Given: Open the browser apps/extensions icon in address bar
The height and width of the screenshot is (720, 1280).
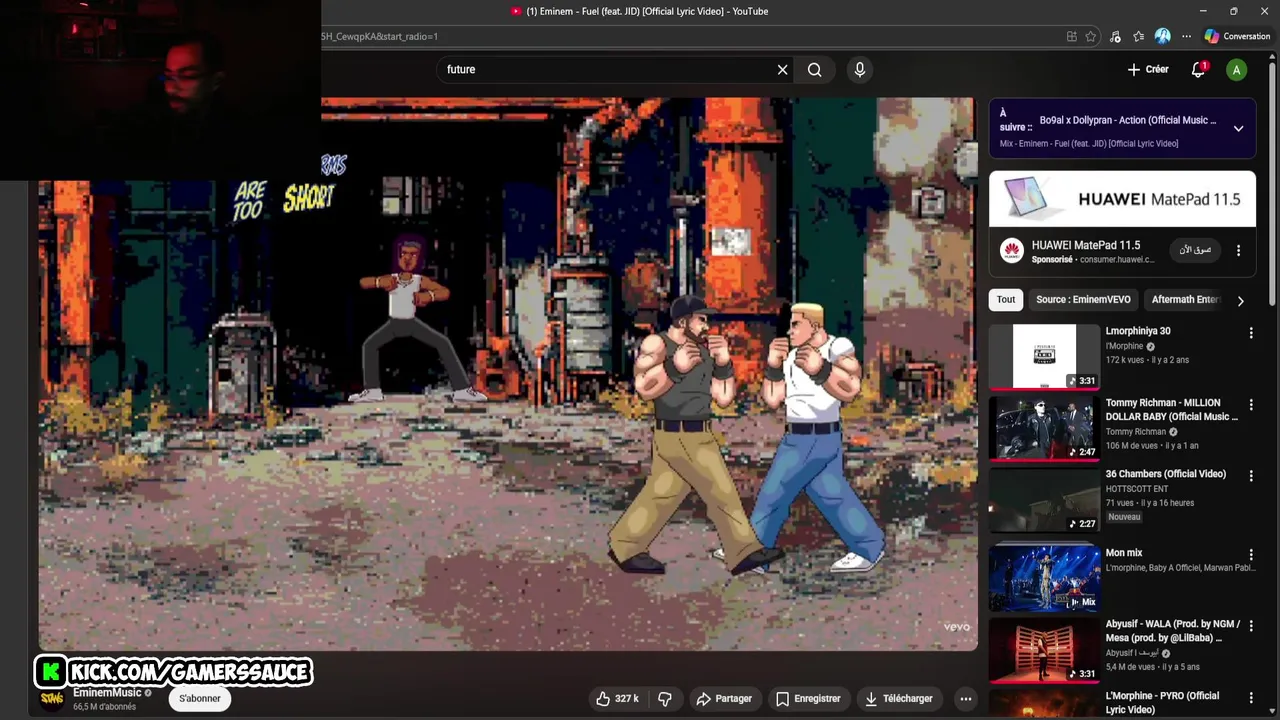Looking at the screenshot, I should 1071,36.
